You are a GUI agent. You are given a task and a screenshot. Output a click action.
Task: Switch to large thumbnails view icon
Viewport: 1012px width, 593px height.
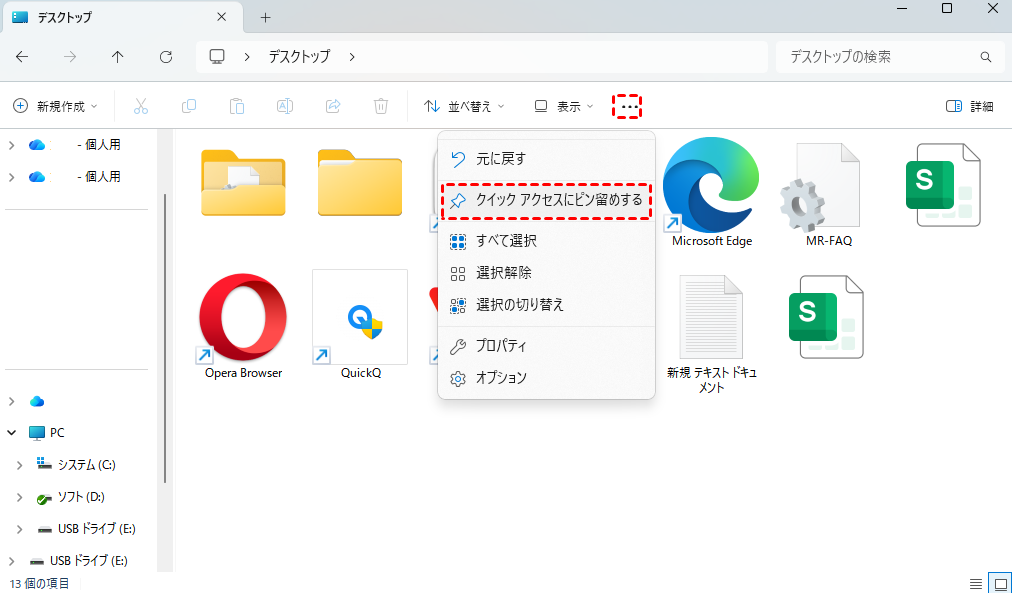click(x=999, y=583)
